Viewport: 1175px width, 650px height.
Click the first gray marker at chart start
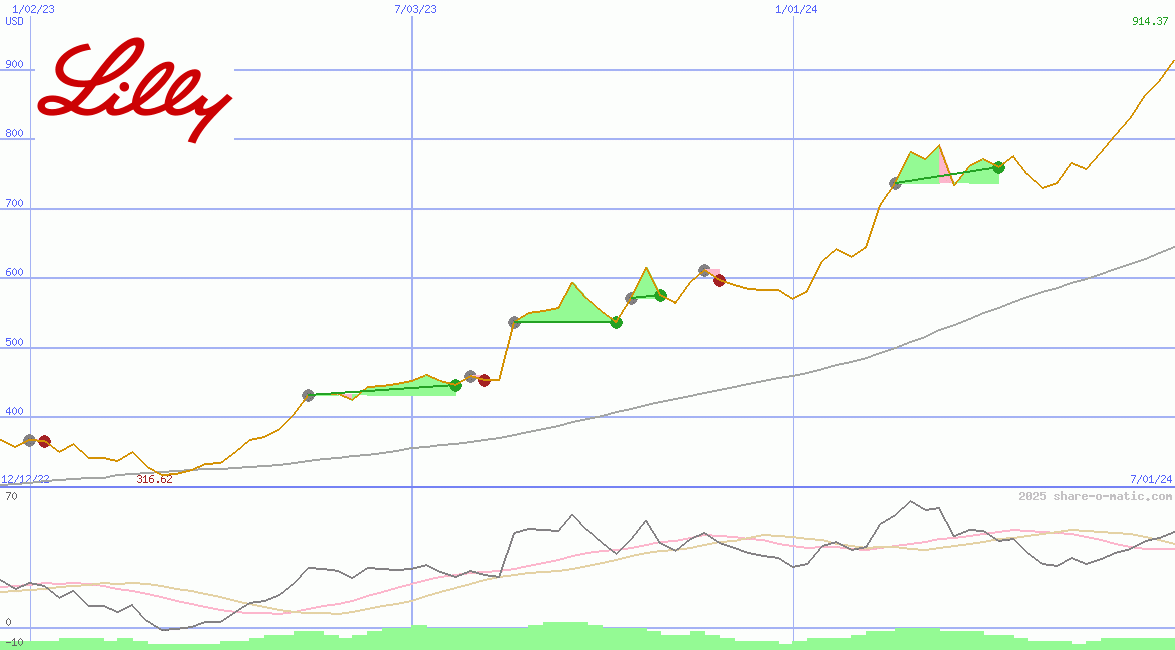point(30,440)
